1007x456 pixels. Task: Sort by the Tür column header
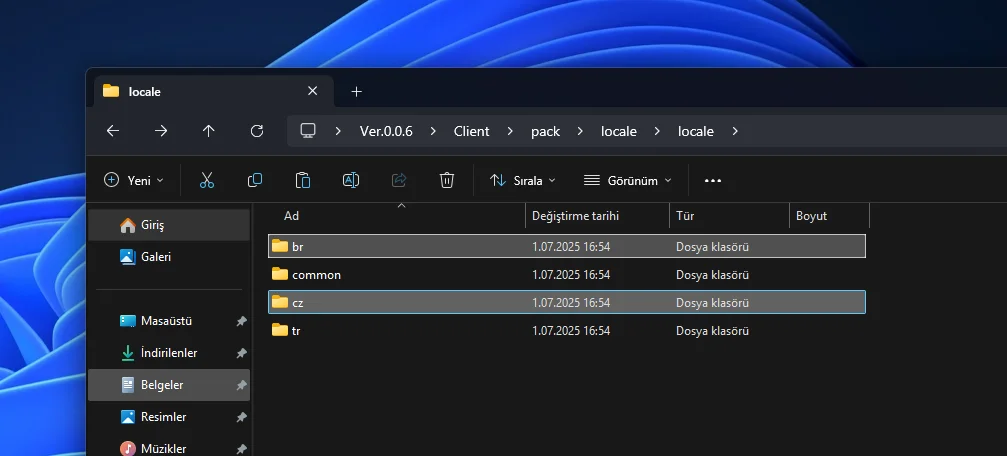pos(729,216)
